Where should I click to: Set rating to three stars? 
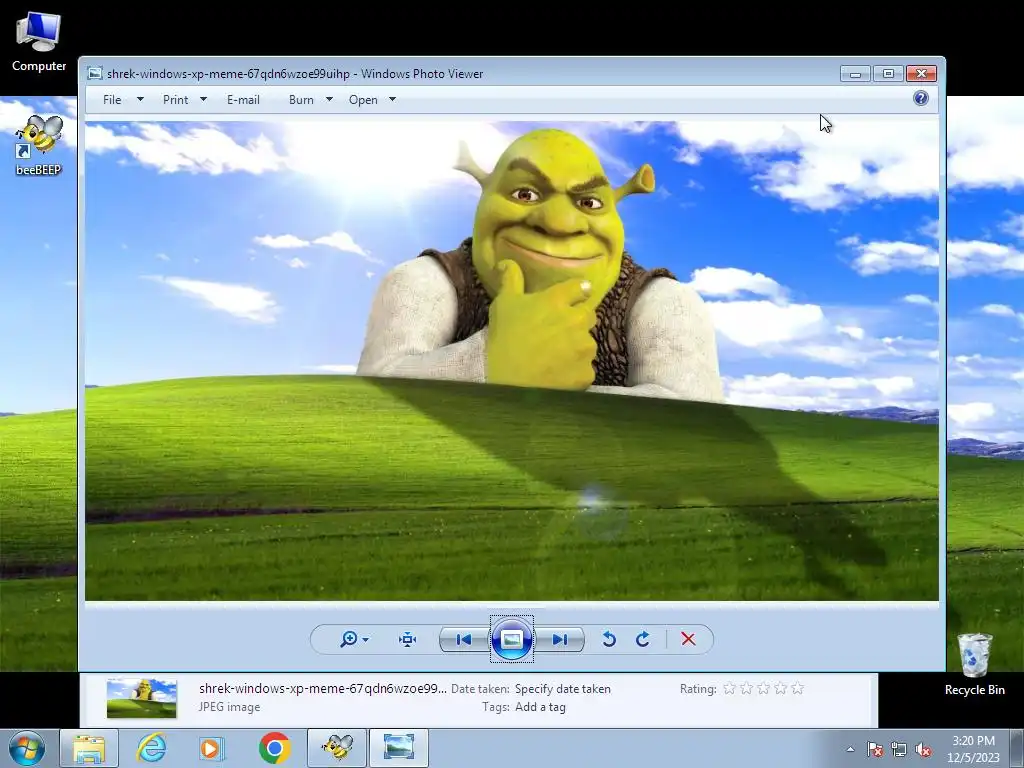coord(763,688)
